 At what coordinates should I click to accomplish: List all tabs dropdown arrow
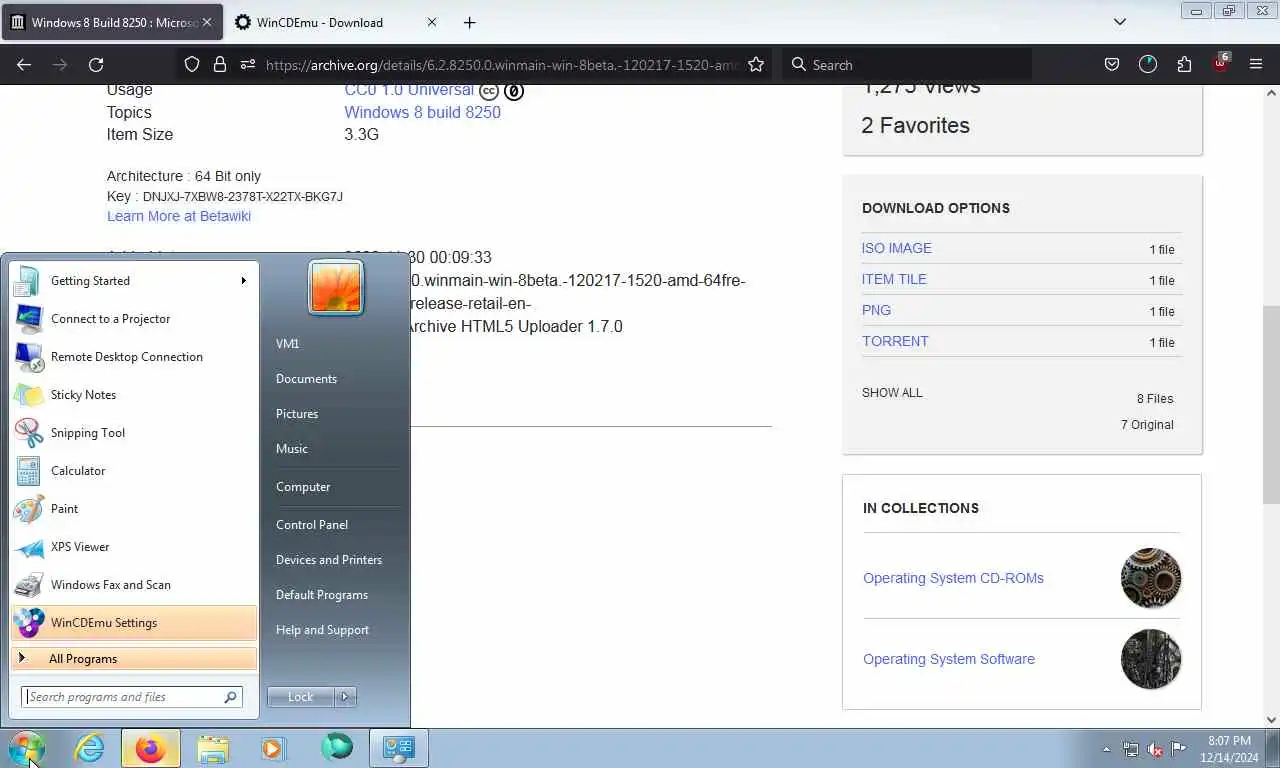click(x=1119, y=22)
